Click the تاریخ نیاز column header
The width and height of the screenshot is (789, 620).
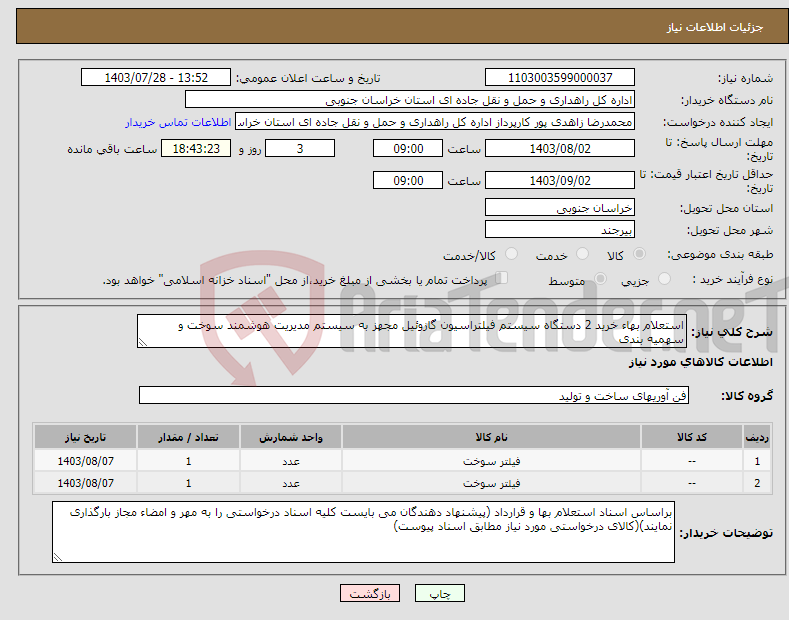pos(86,437)
